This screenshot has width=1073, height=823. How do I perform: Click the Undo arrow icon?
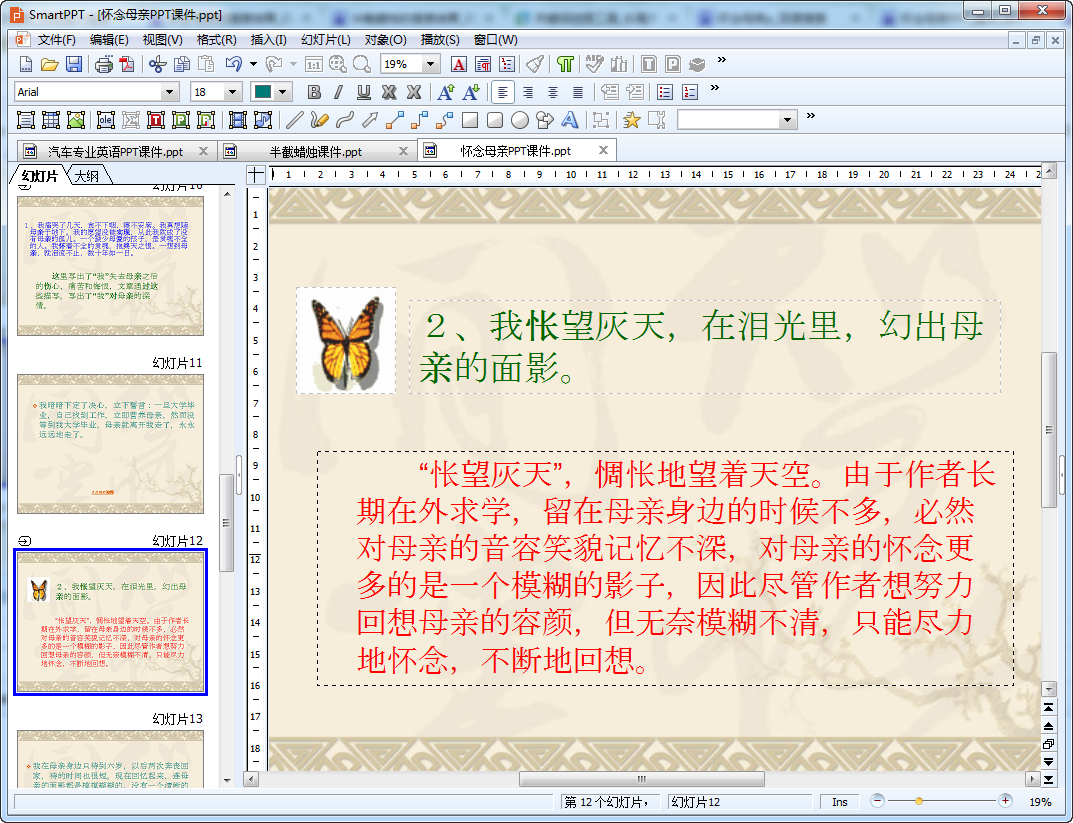click(234, 64)
